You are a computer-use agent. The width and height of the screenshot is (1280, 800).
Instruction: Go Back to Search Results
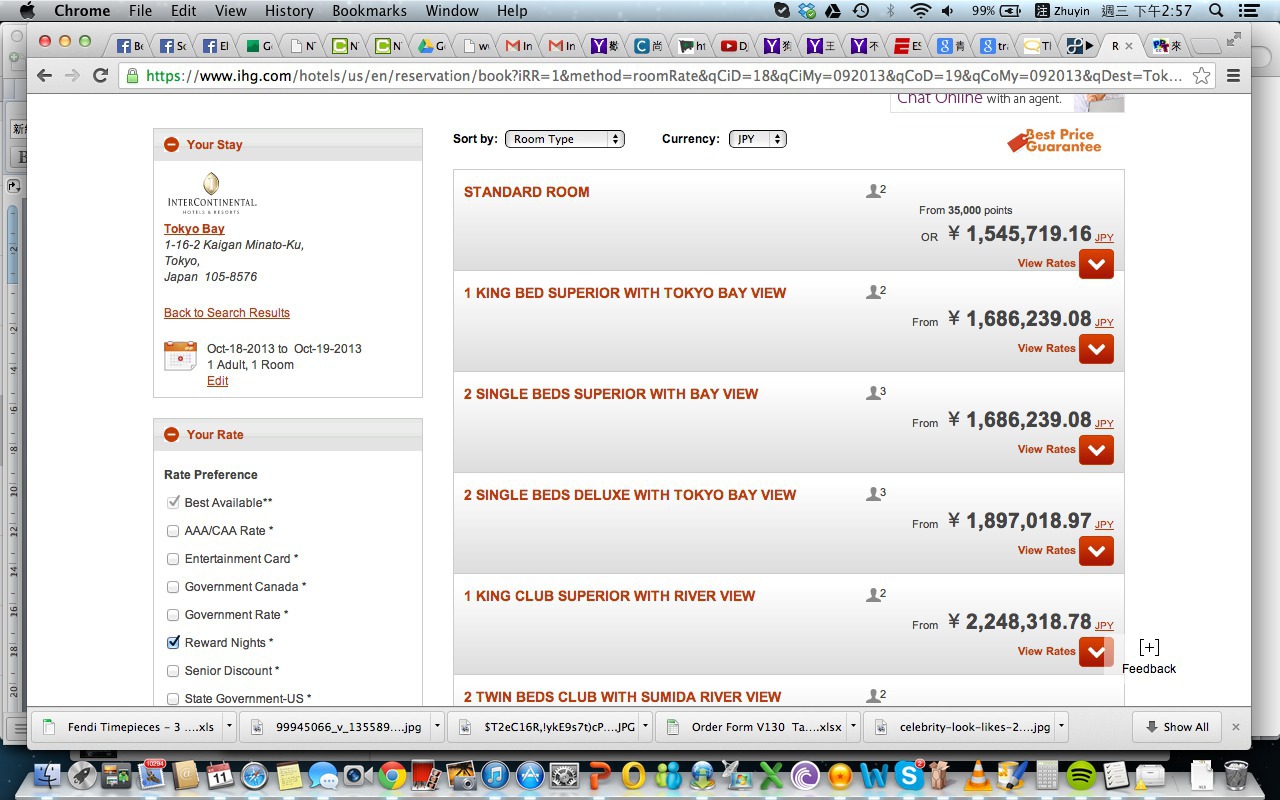[227, 313]
